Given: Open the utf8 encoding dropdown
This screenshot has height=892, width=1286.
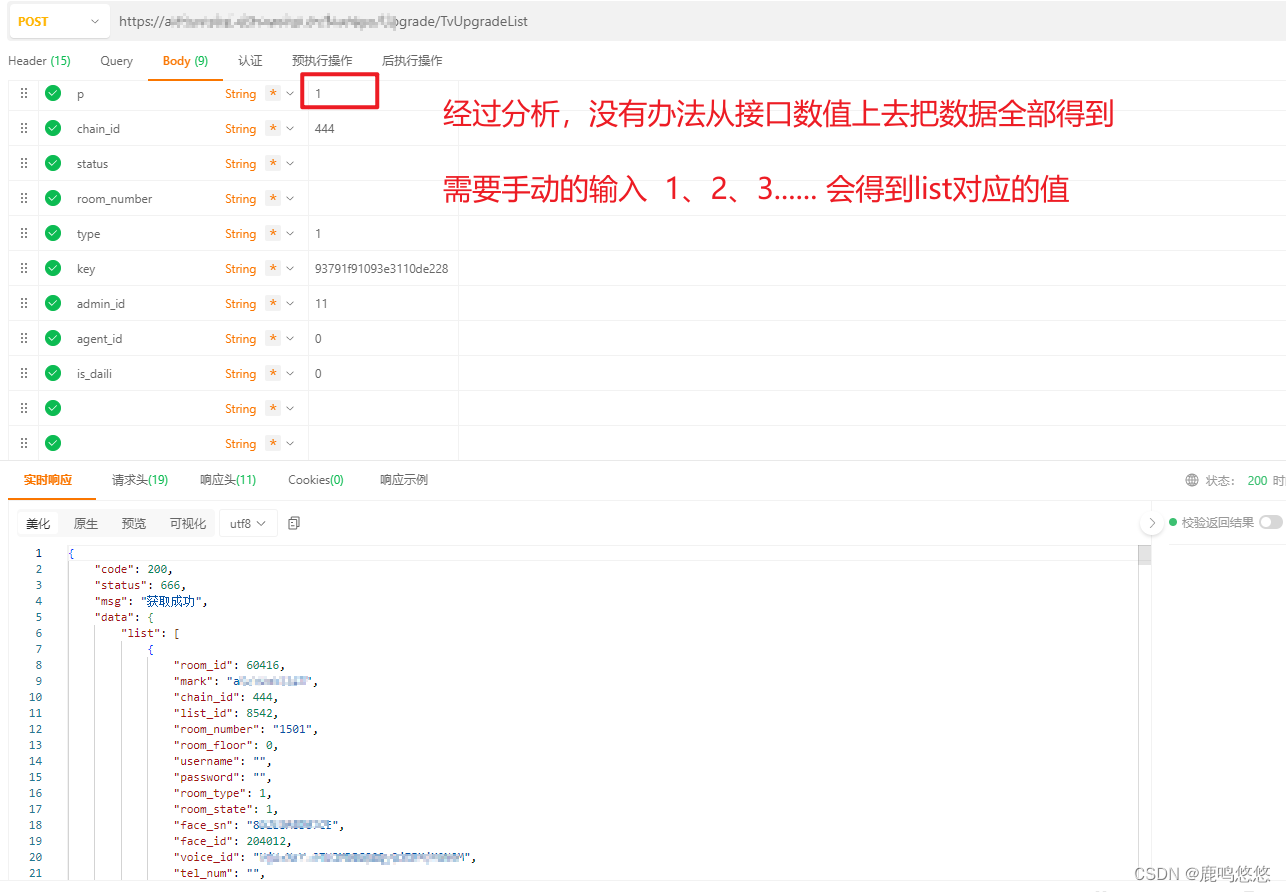Looking at the screenshot, I should pyautogui.click(x=248, y=523).
